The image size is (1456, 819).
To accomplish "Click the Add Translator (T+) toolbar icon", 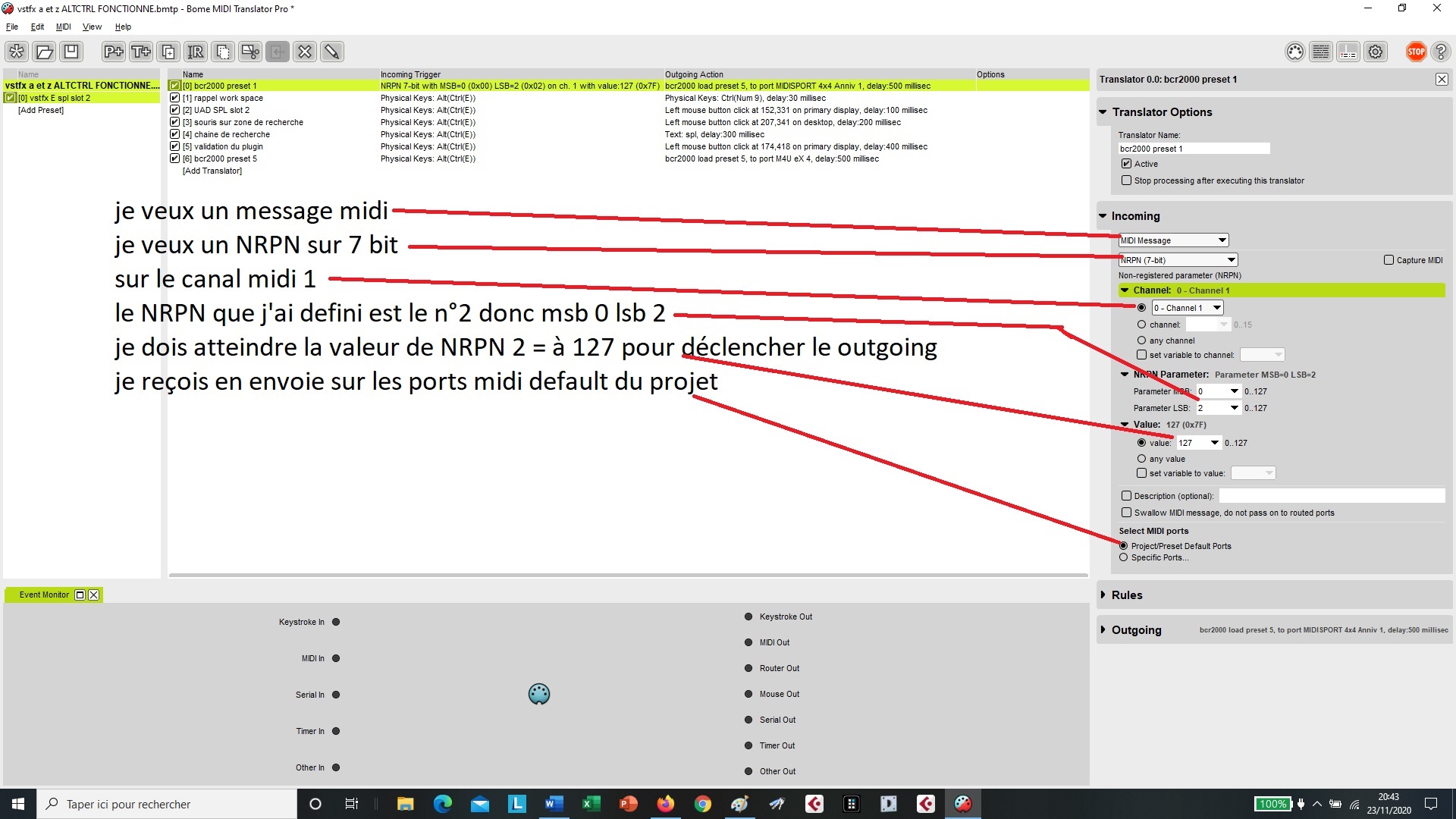I will coord(141,52).
